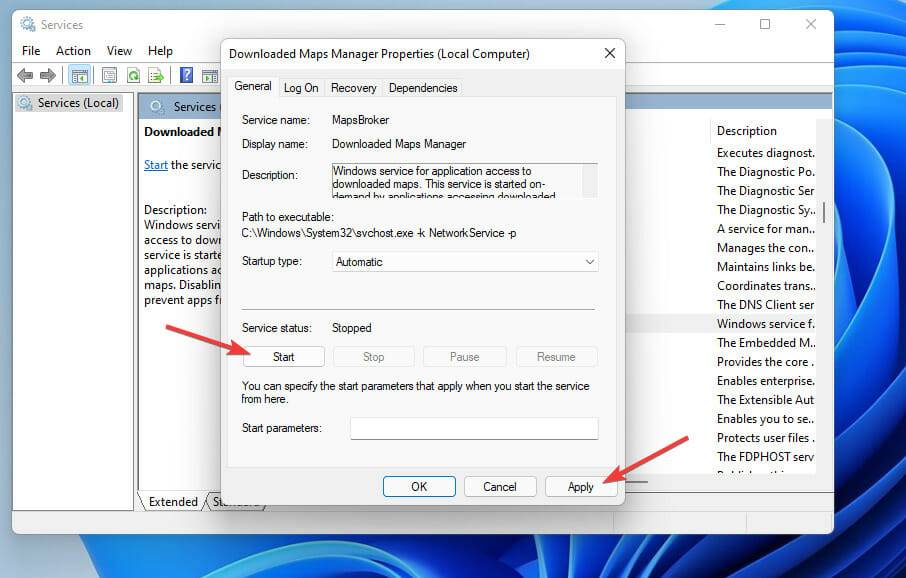Select the Windows service row in the Description column
The height and width of the screenshot is (578, 906).
(765, 323)
